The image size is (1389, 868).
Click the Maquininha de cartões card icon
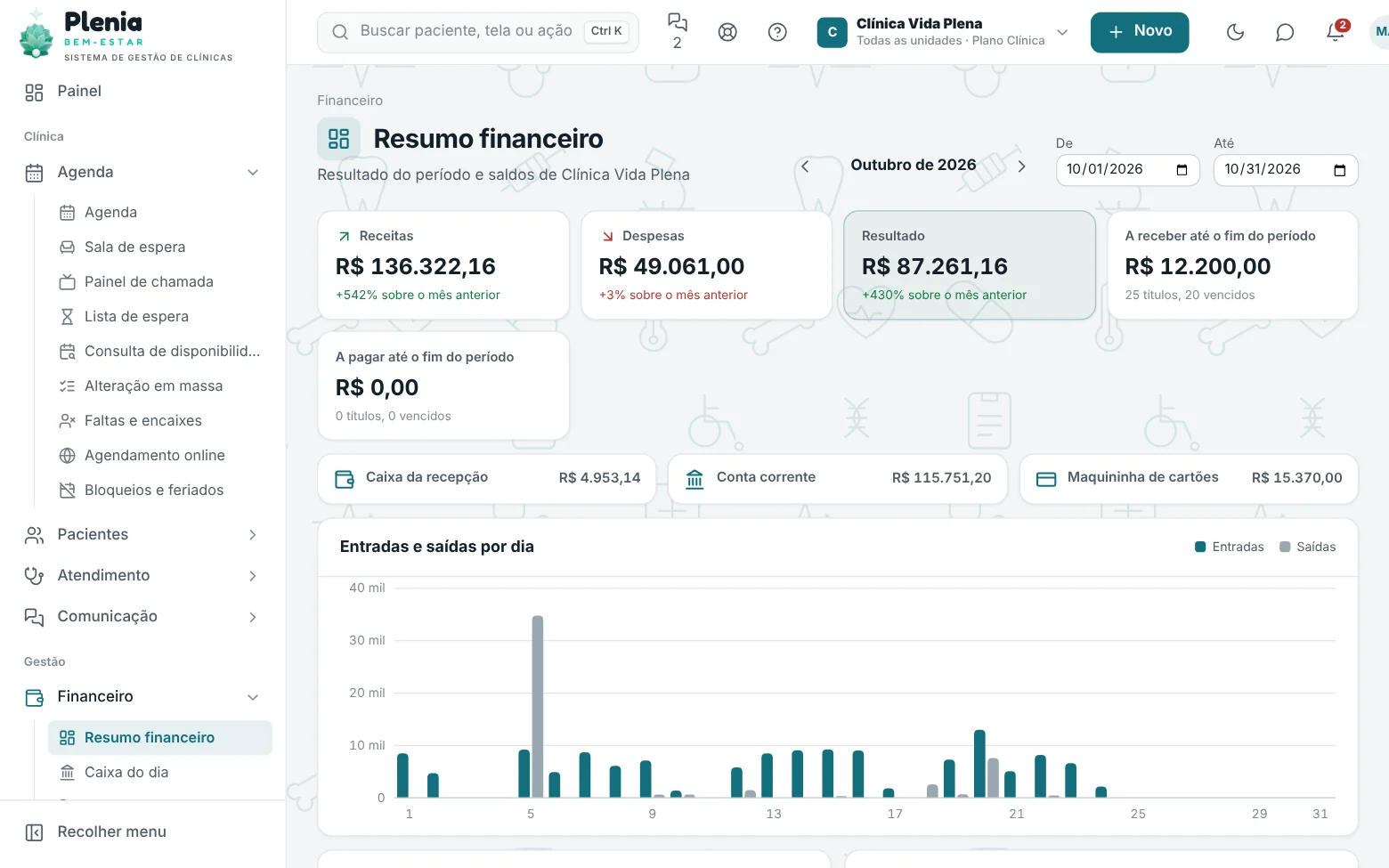[x=1046, y=479]
